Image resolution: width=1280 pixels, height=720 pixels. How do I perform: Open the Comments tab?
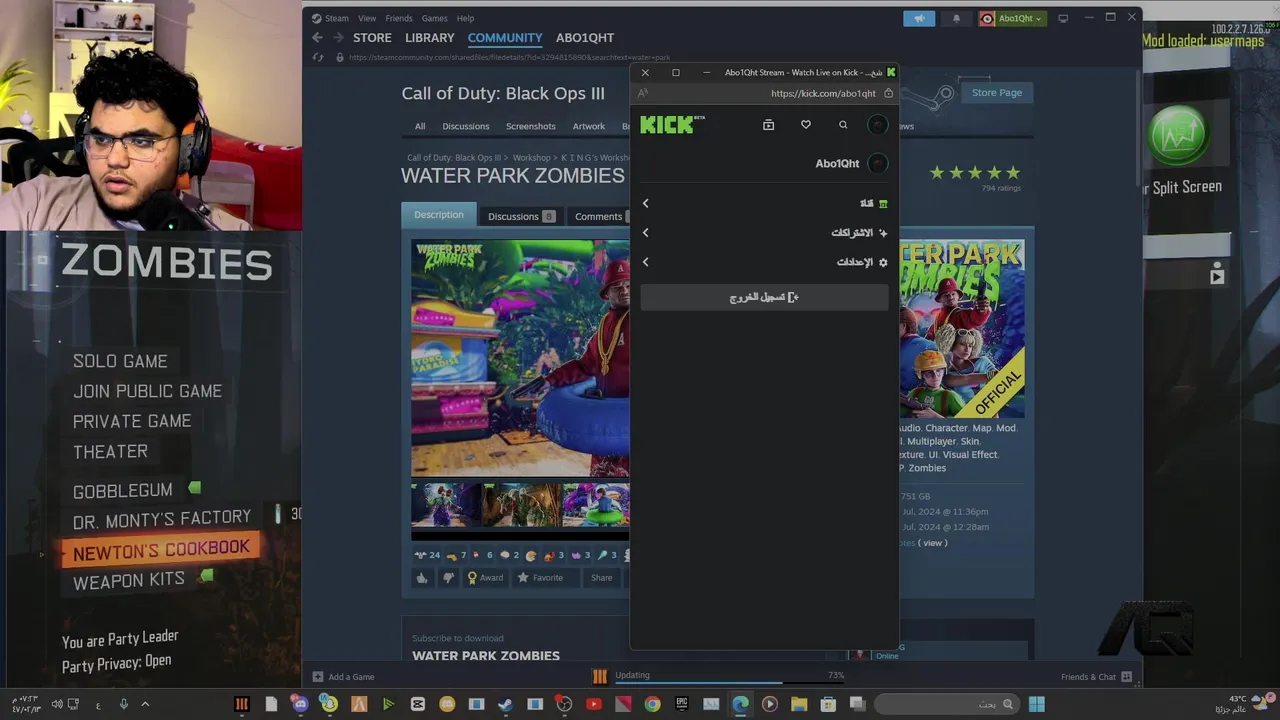click(600, 216)
